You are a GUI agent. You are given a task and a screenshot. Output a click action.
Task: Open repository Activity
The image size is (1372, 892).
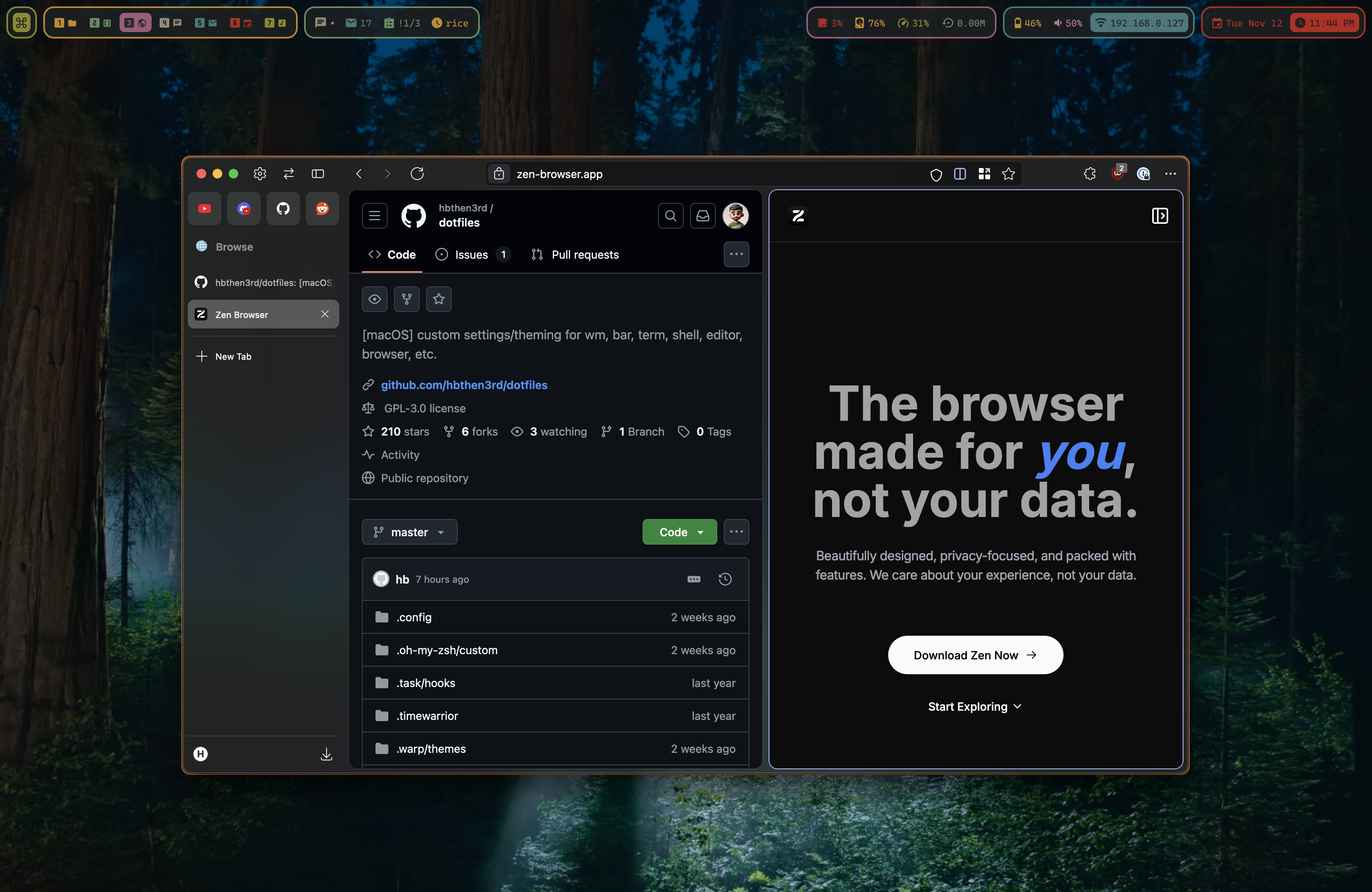tap(391, 455)
